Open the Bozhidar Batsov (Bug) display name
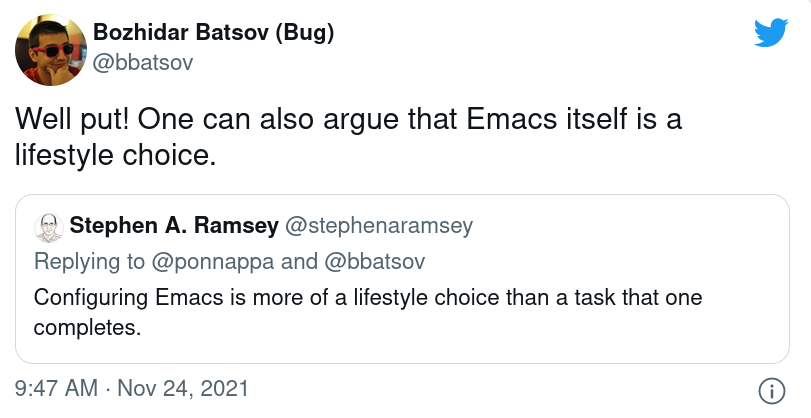 click(214, 33)
